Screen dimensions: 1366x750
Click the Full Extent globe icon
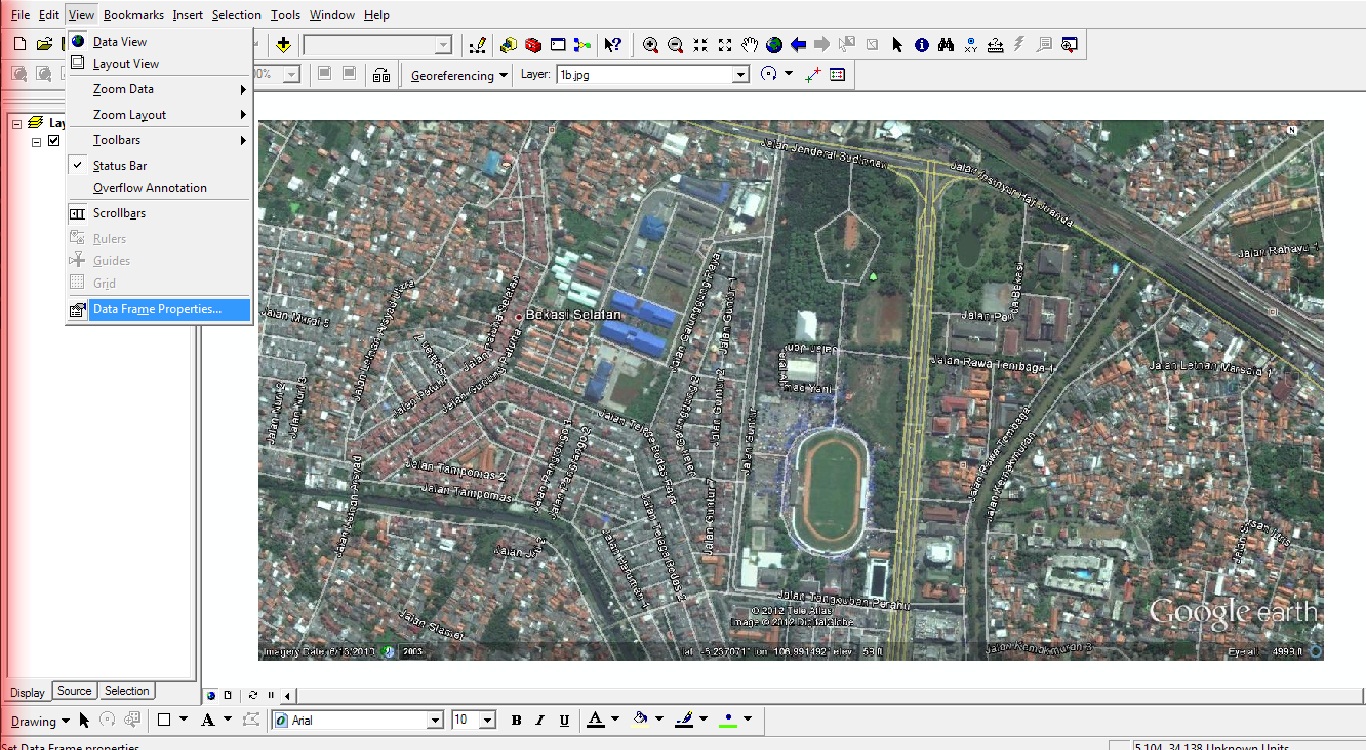[775, 44]
